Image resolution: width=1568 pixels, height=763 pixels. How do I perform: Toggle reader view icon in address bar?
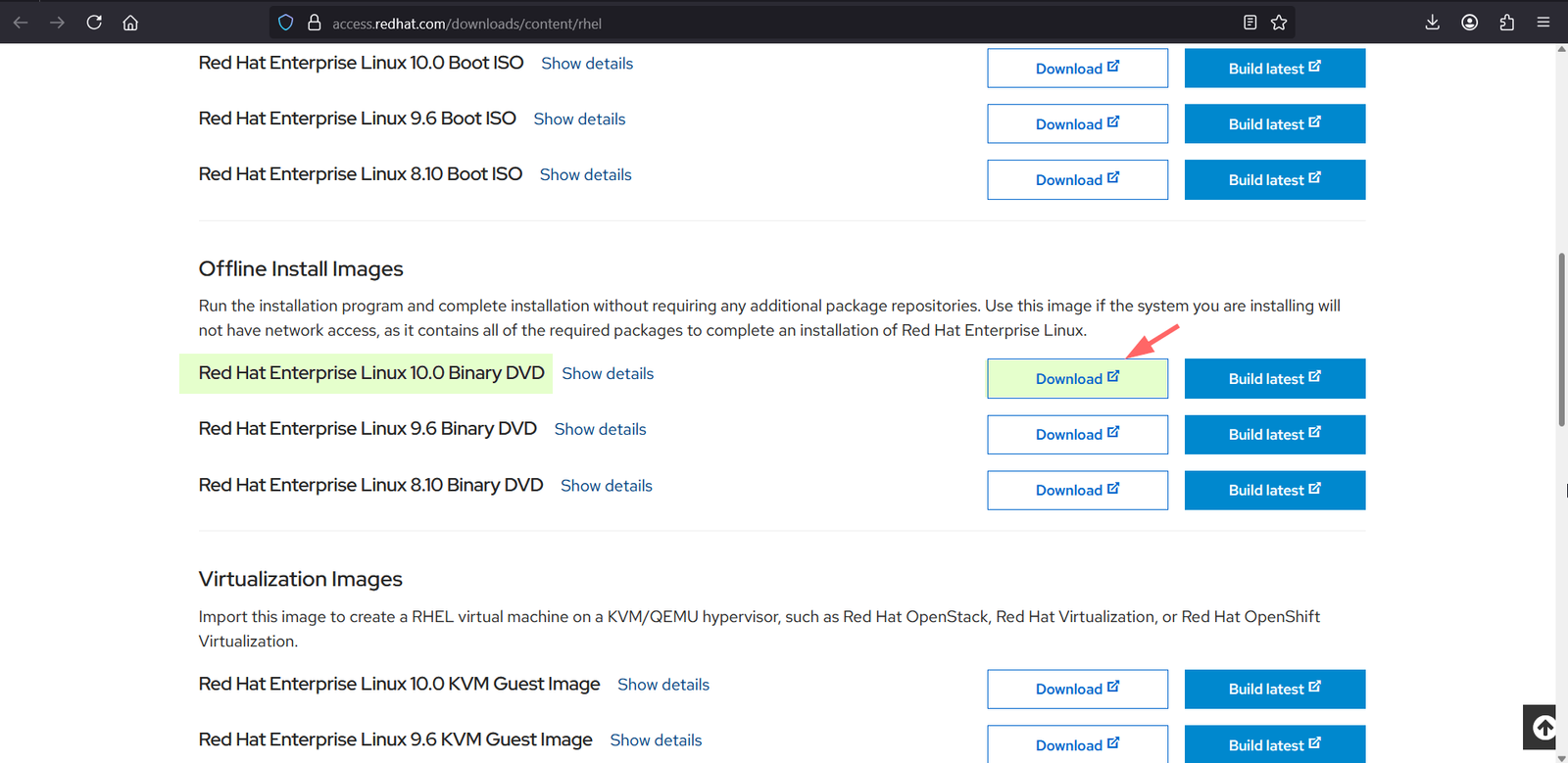(1249, 23)
